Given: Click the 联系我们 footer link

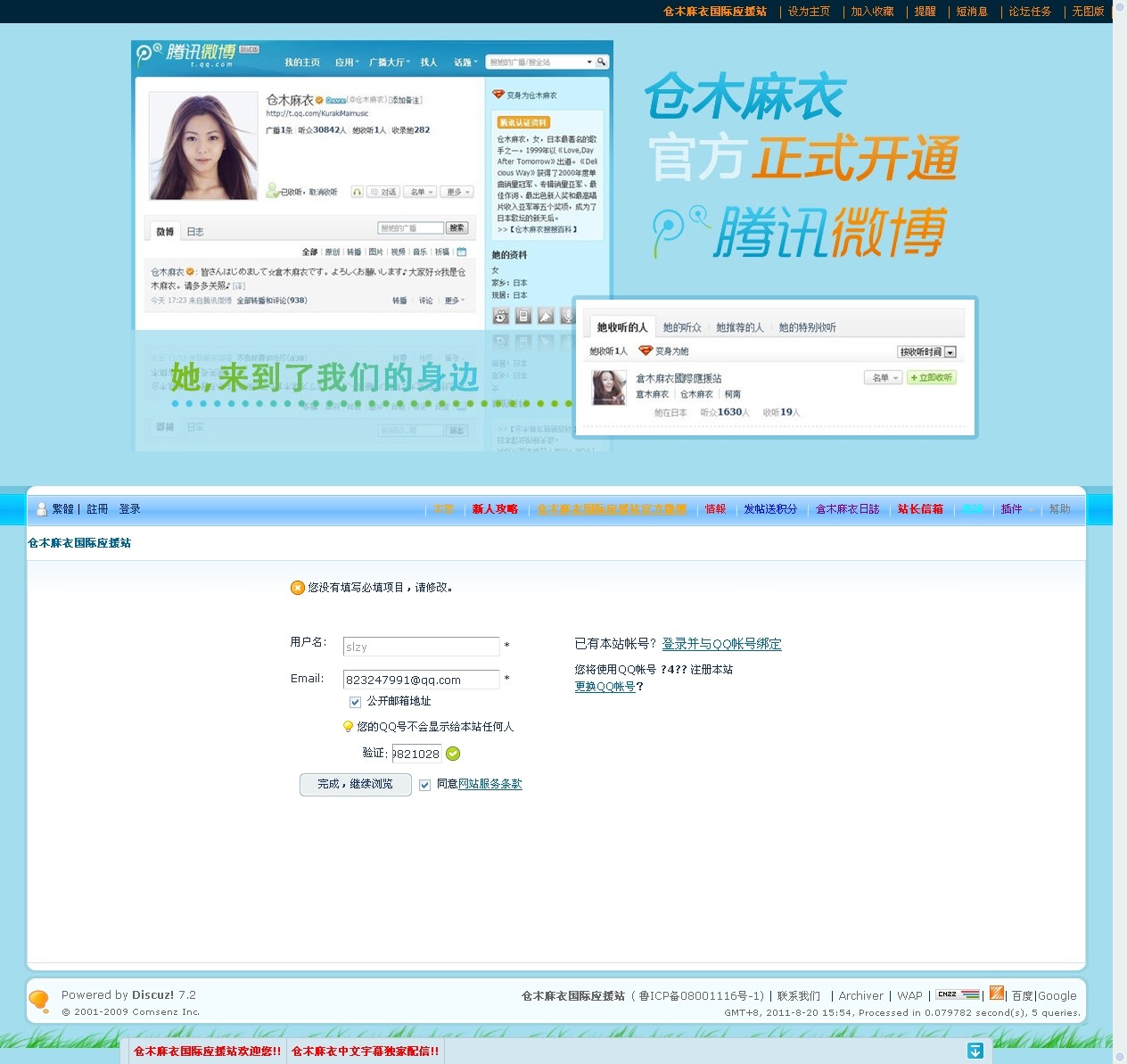Looking at the screenshot, I should click(799, 996).
